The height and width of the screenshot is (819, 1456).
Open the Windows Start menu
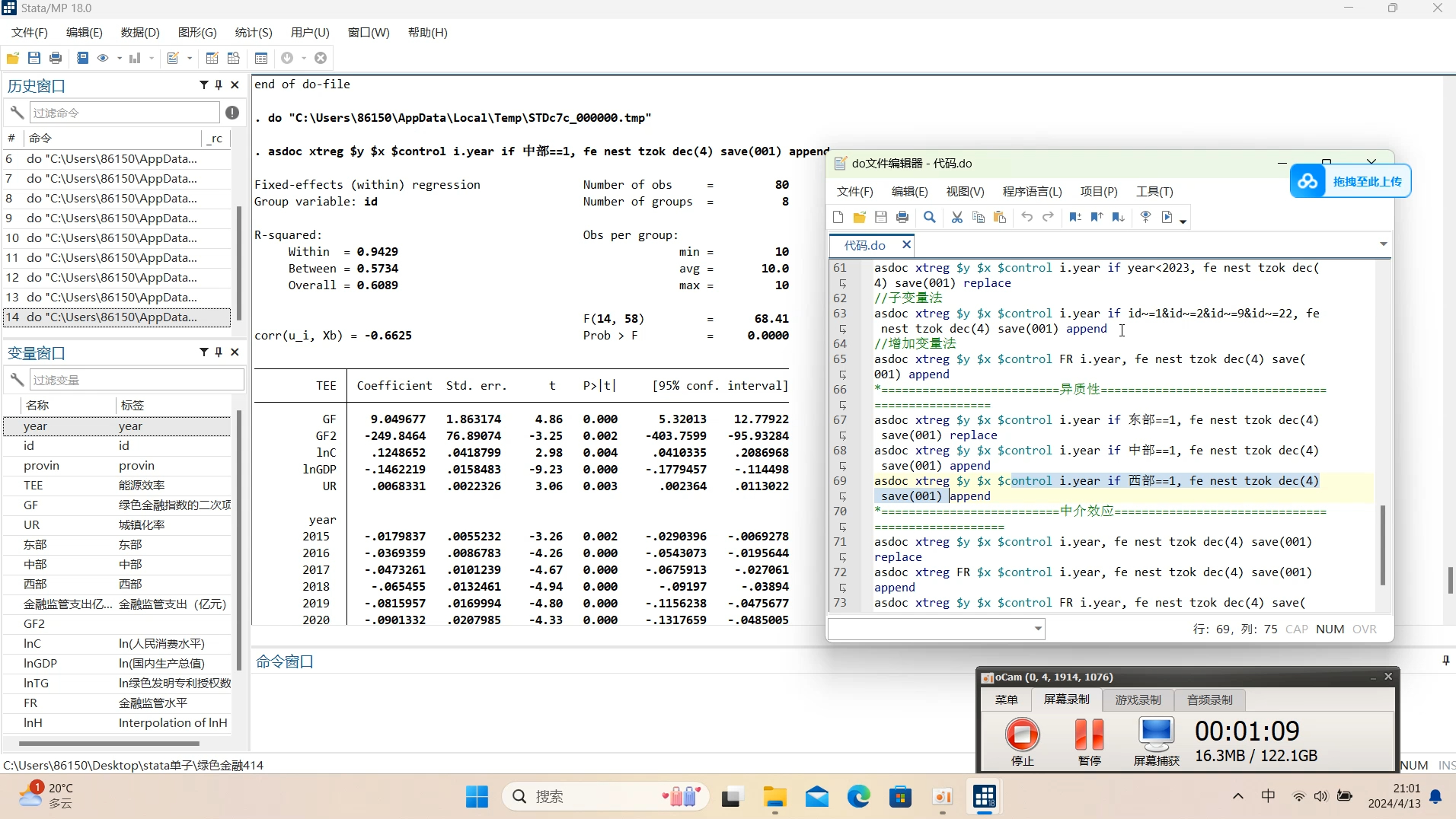click(x=477, y=796)
